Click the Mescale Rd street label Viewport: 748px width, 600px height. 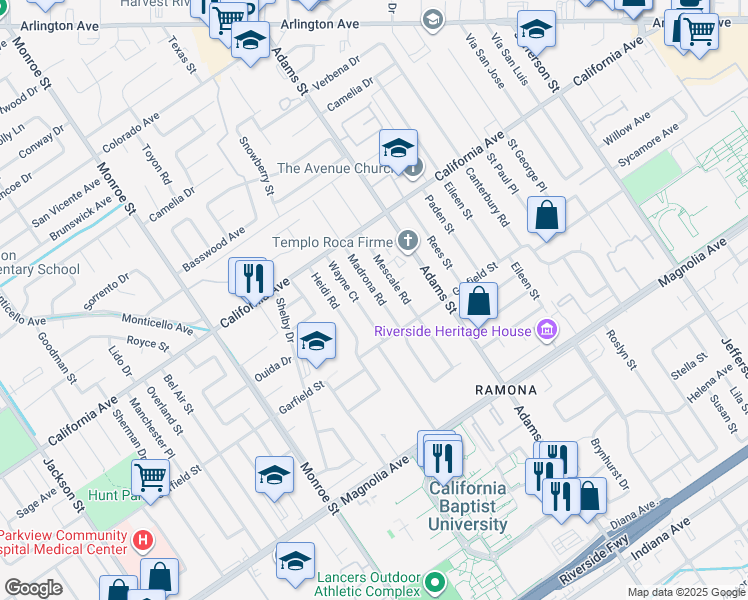pyautogui.click(x=392, y=279)
